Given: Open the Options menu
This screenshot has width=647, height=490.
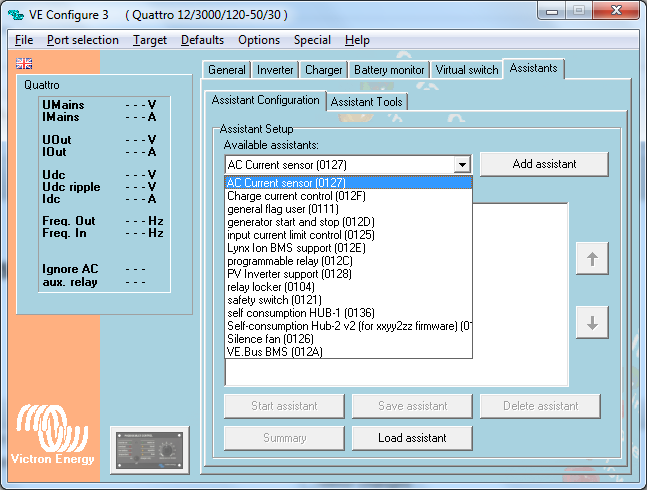Looking at the screenshot, I should [x=259, y=40].
